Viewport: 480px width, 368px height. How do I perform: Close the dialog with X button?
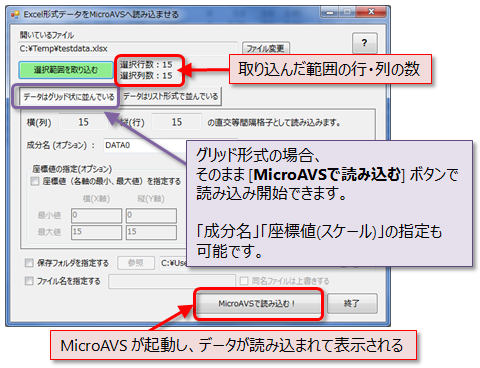pos(371,12)
